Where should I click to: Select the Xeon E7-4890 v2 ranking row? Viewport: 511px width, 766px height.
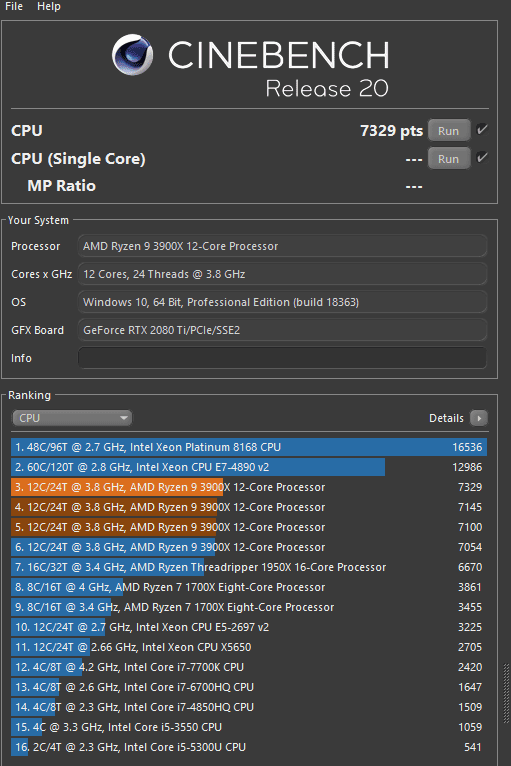coord(249,467)
